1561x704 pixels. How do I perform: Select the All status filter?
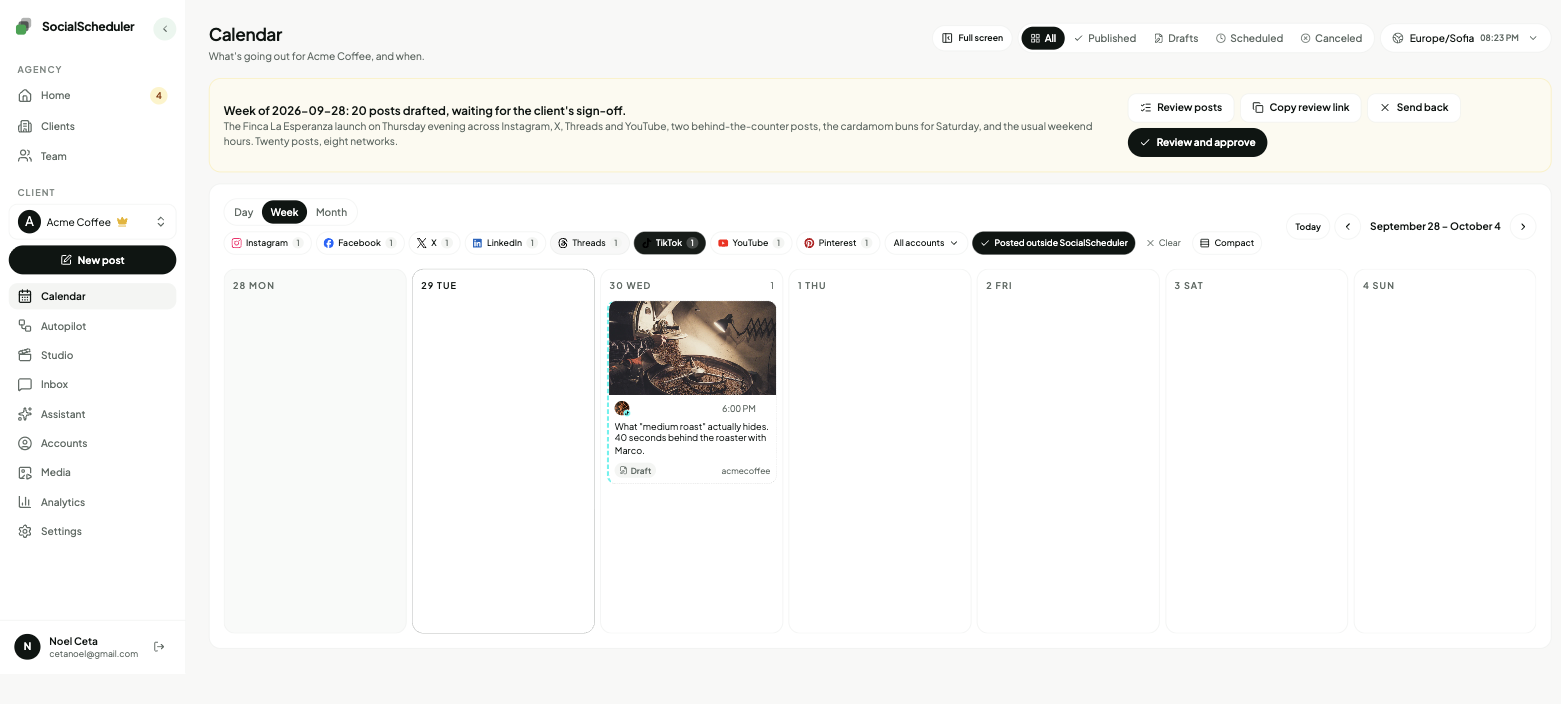click(x=1043, y=38)
